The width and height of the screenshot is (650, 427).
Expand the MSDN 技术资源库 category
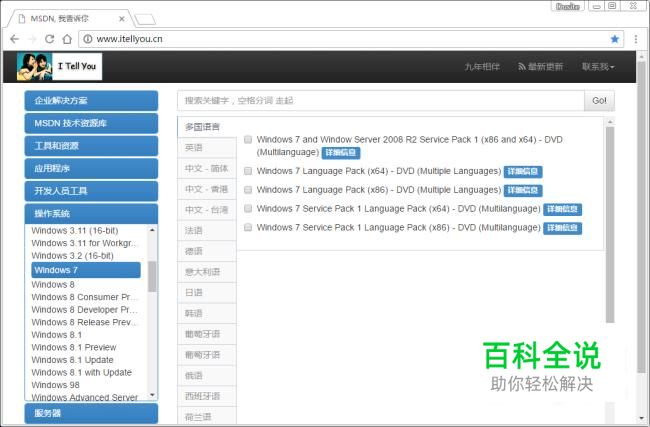(91, 123)
